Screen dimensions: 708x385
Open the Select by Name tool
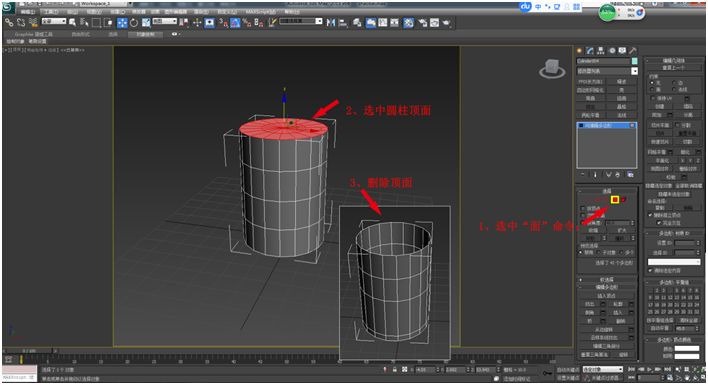pyautogui.click(x=84, y=22)
